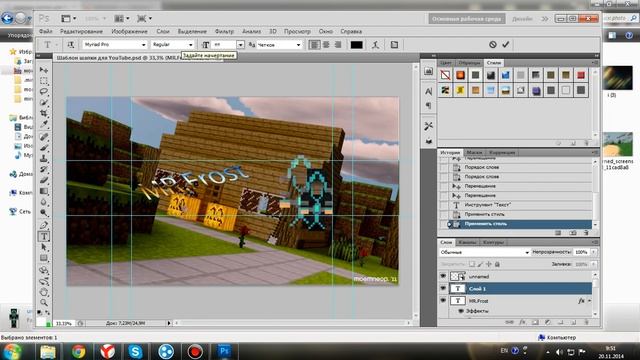Delete layer with the Layers trash icon
The height and width of the screenshot is (360, 640).
586,322
